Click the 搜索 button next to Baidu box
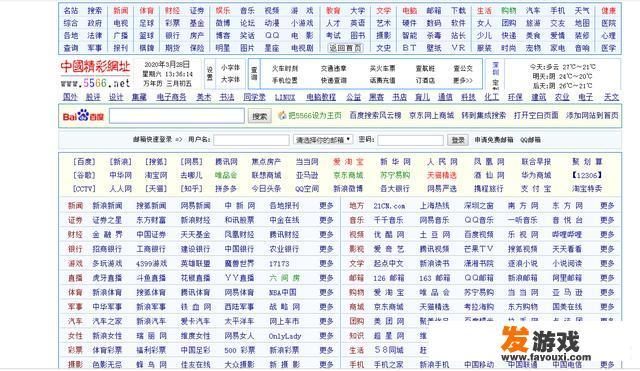The width and height of the screenshot is (640, 371). [259, 116]
